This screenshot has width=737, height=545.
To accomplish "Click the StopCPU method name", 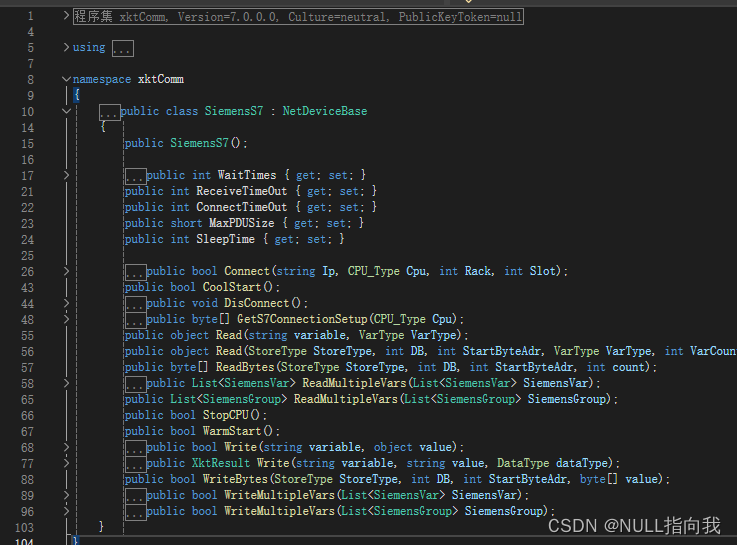I will click(225, 415).
